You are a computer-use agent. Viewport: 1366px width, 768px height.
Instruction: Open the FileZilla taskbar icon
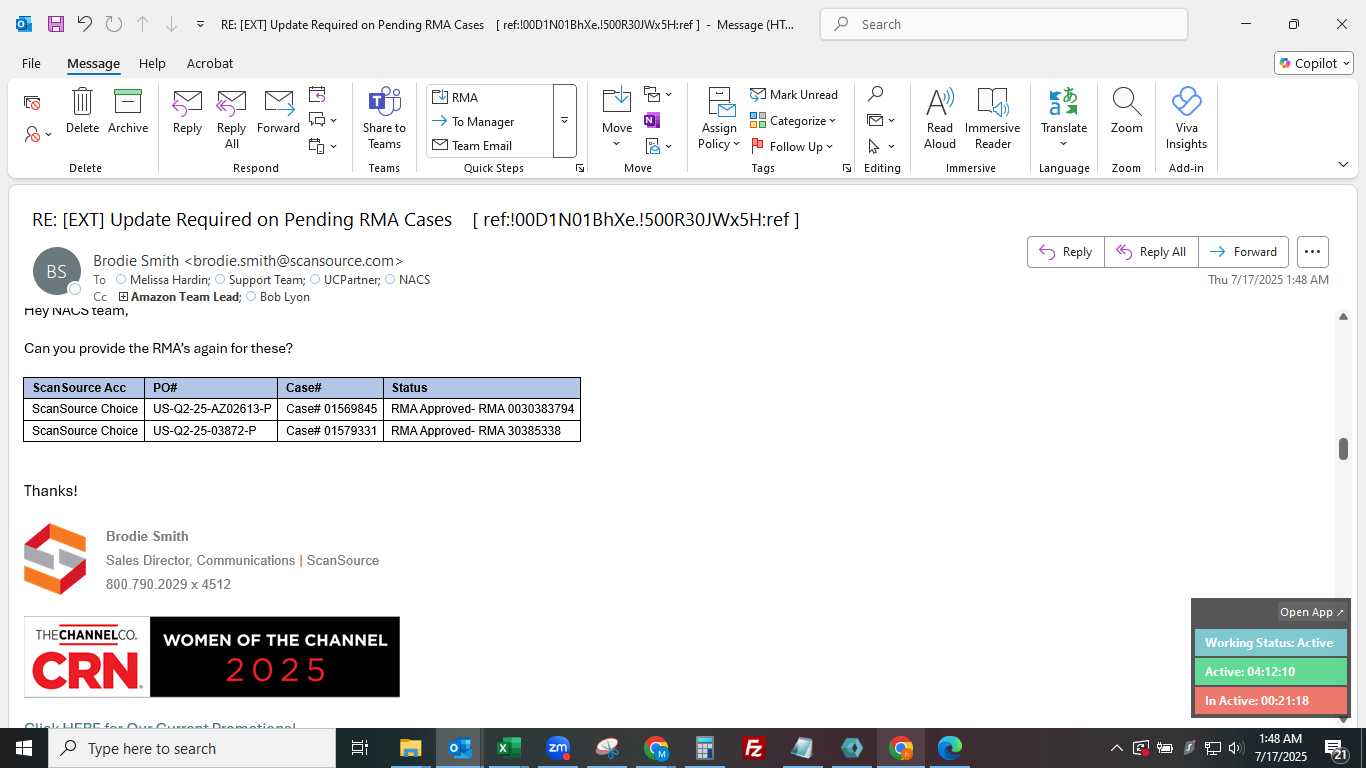pos(754,748)
